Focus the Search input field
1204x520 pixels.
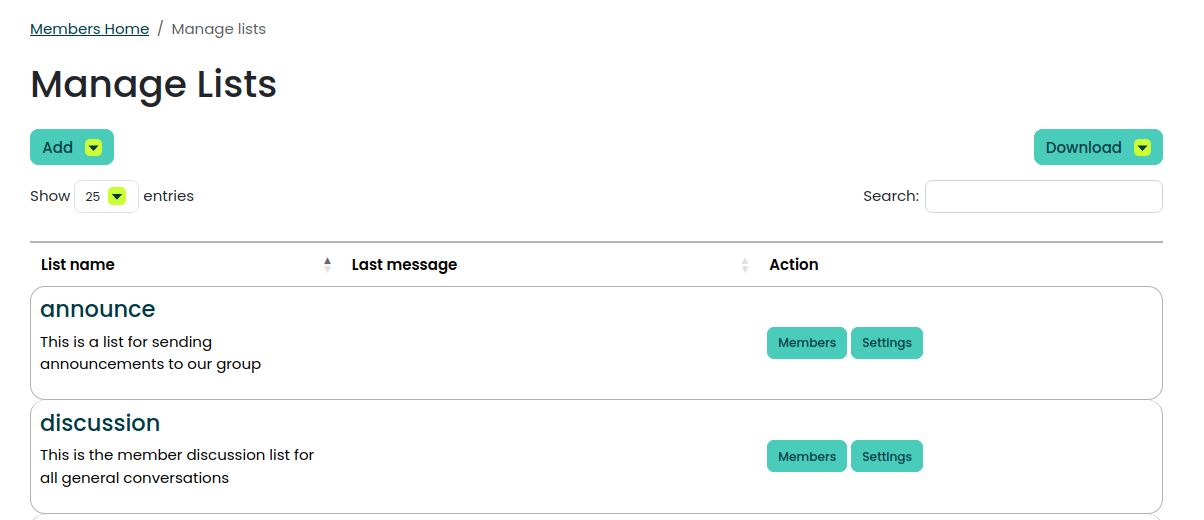[x=1043, y=197]
